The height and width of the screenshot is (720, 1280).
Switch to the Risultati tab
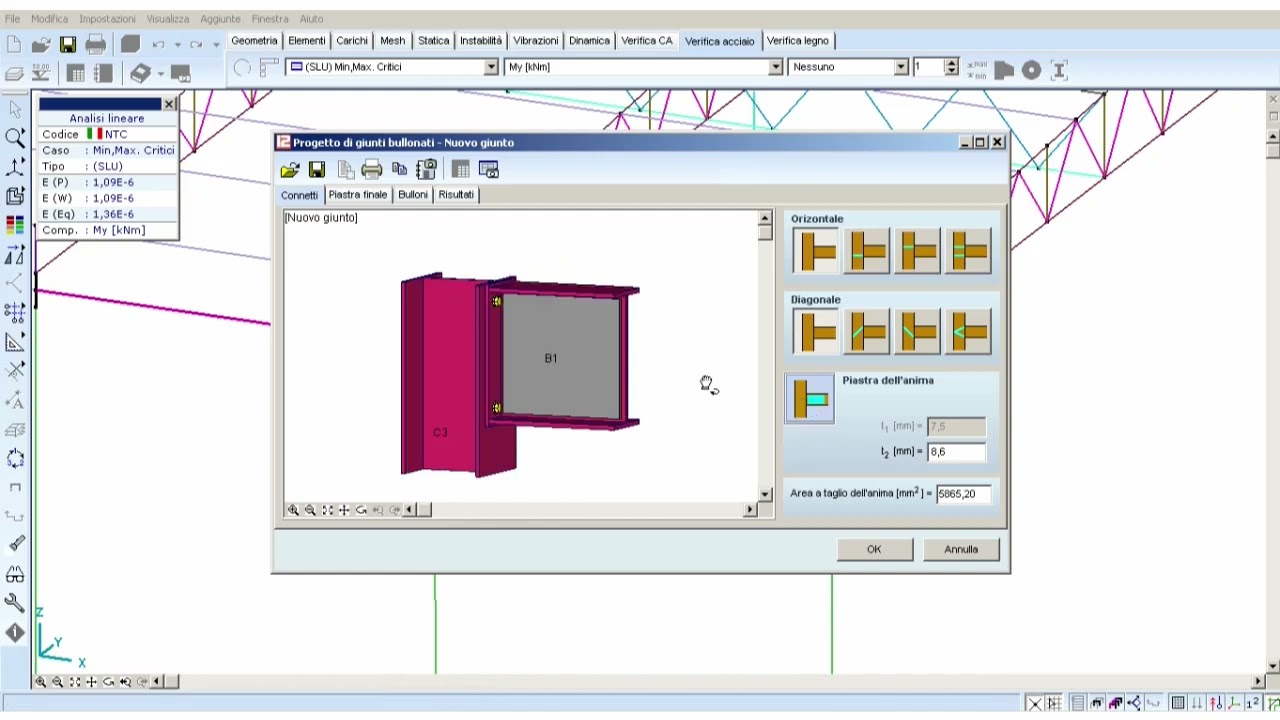pos(456,194)
